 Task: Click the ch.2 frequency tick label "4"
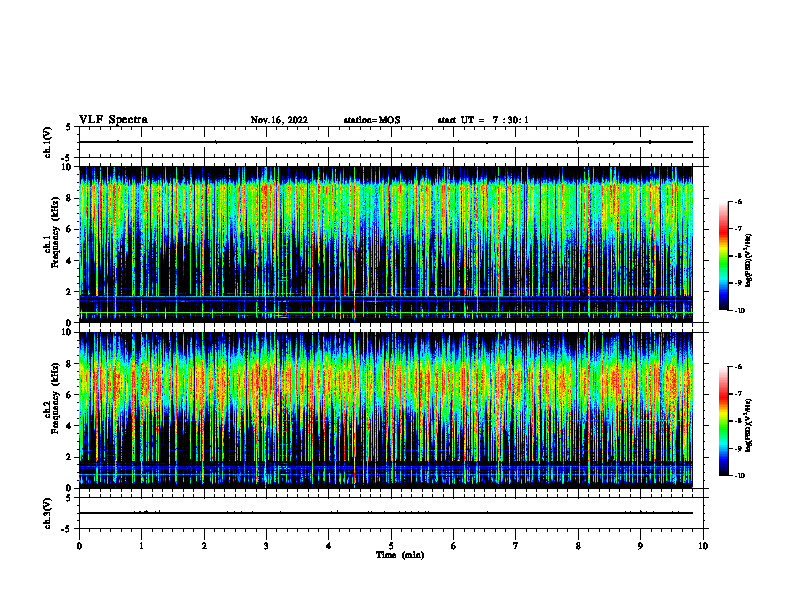click(x=70, y=426)
